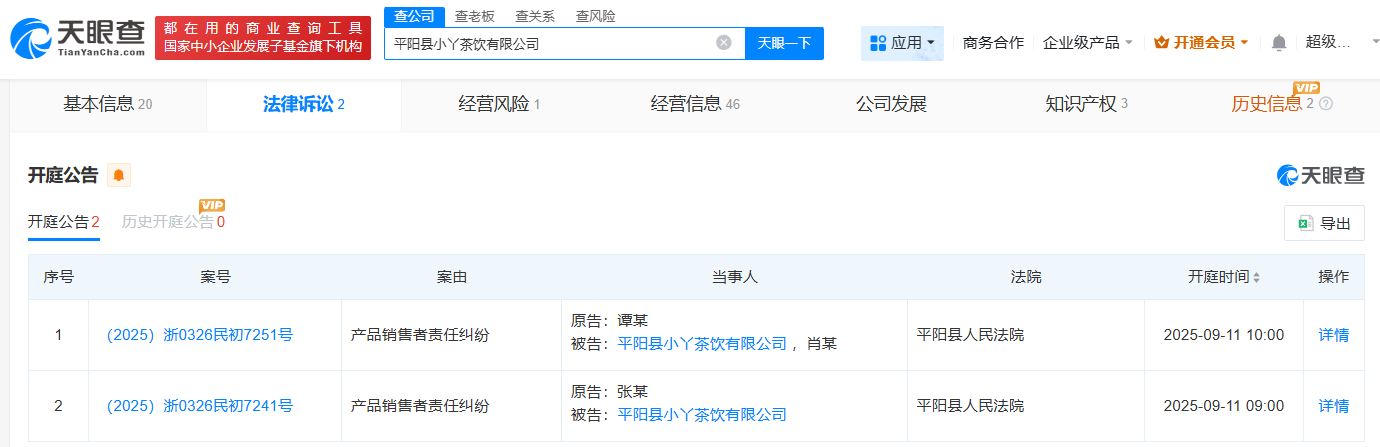
Task: Switch to the 经营风险 tab
Action: 499,104
